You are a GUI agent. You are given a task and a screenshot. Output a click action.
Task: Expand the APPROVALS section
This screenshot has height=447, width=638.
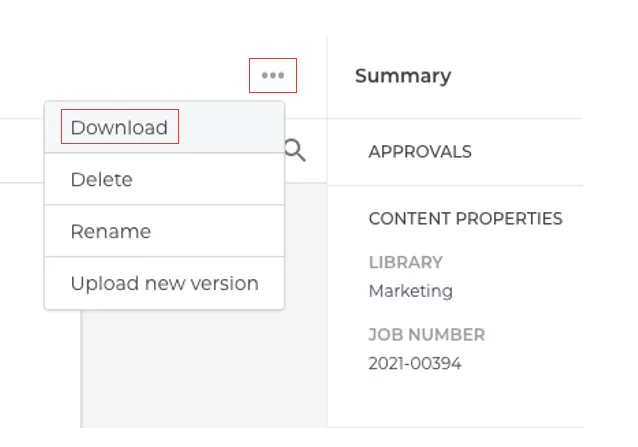(420, 152)
